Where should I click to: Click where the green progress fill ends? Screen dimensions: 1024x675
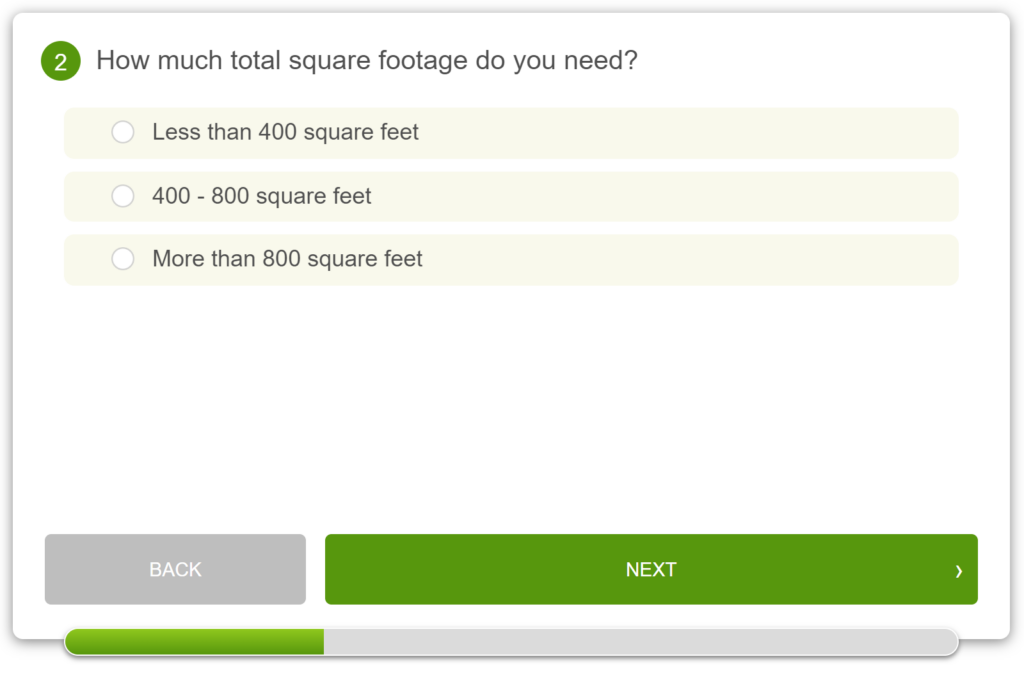pyautogui.click(x=323, y=642)
